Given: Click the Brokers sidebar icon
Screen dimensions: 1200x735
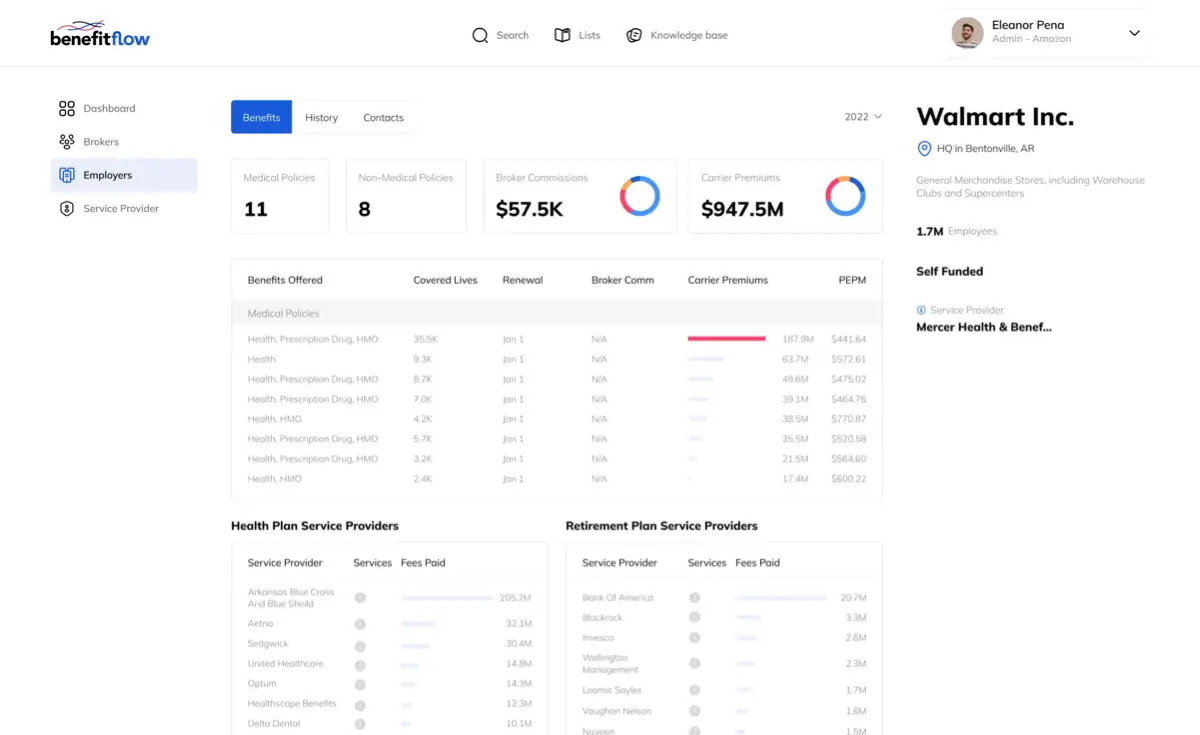Looking at the screenshot, I should (x=67, y=142).
